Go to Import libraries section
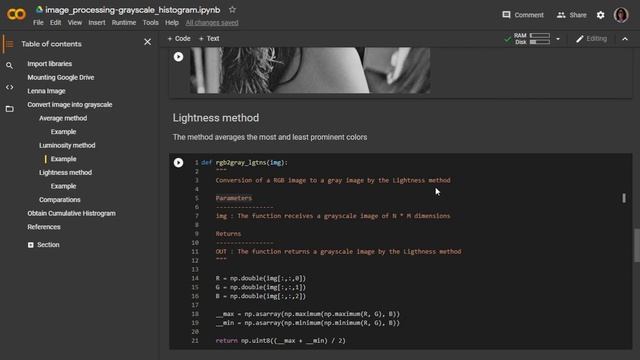The width and height of the screenshot is (640, 360). tap(49, 64)
